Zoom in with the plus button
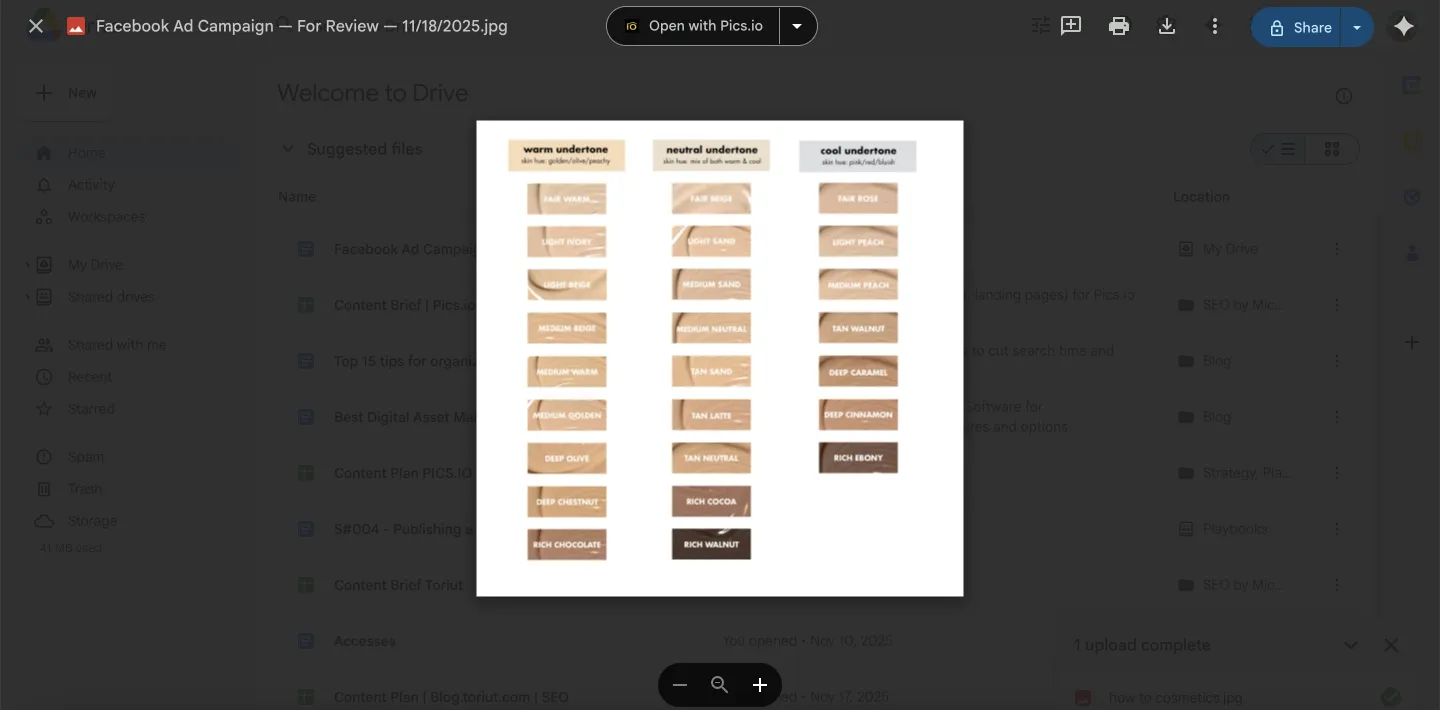This screenshot has width=1440, height=710. pos(760,685)
